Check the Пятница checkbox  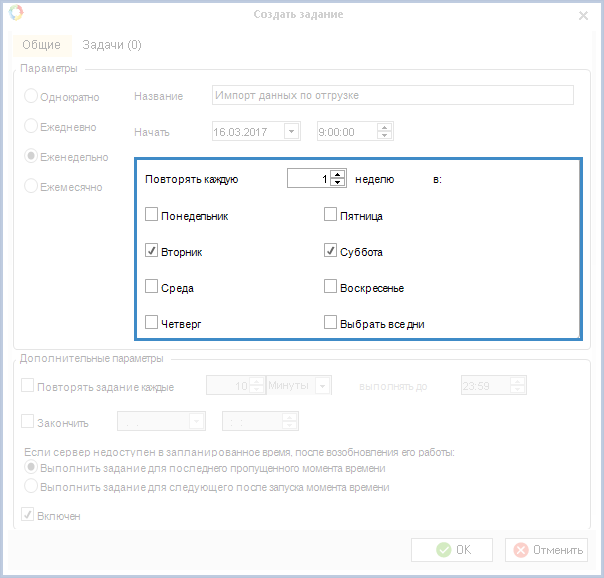[x=330, y=214]
